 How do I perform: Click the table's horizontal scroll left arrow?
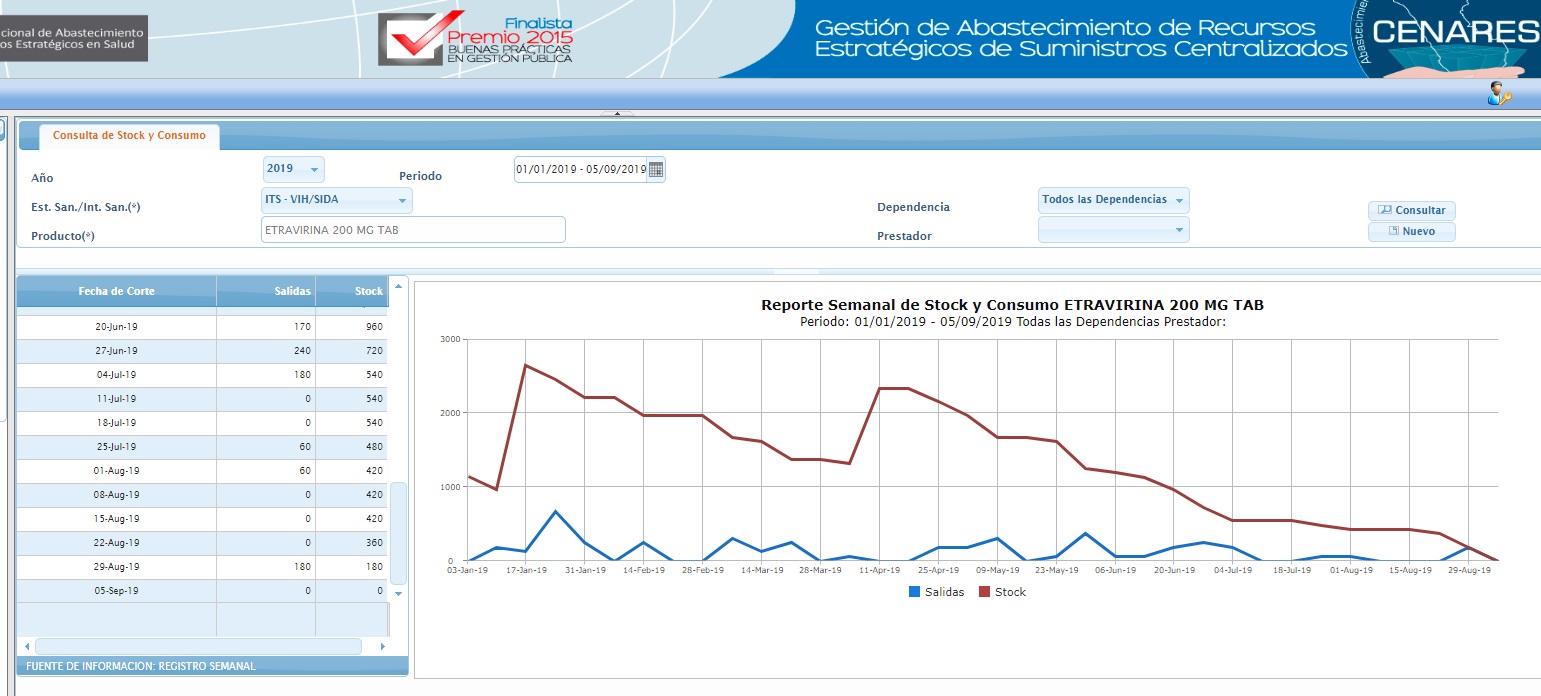26,647
